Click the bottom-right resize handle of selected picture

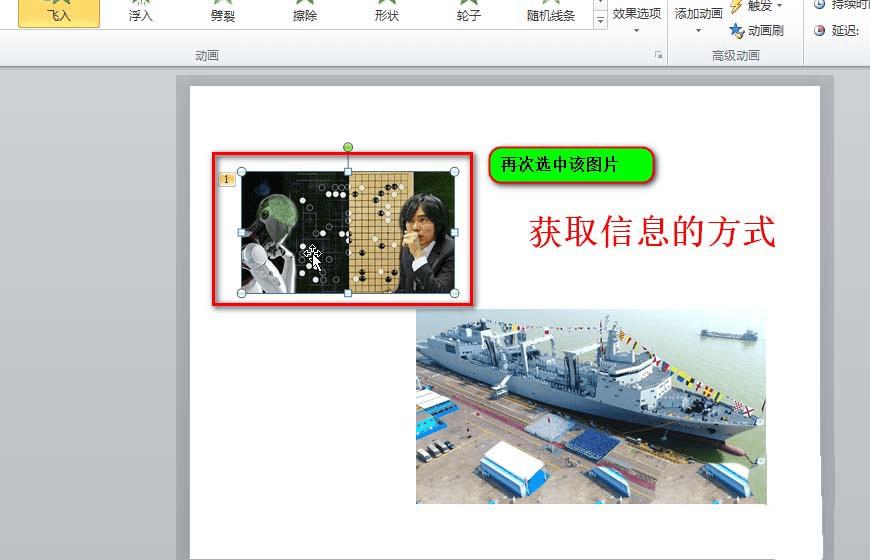[x=454, y=293]
